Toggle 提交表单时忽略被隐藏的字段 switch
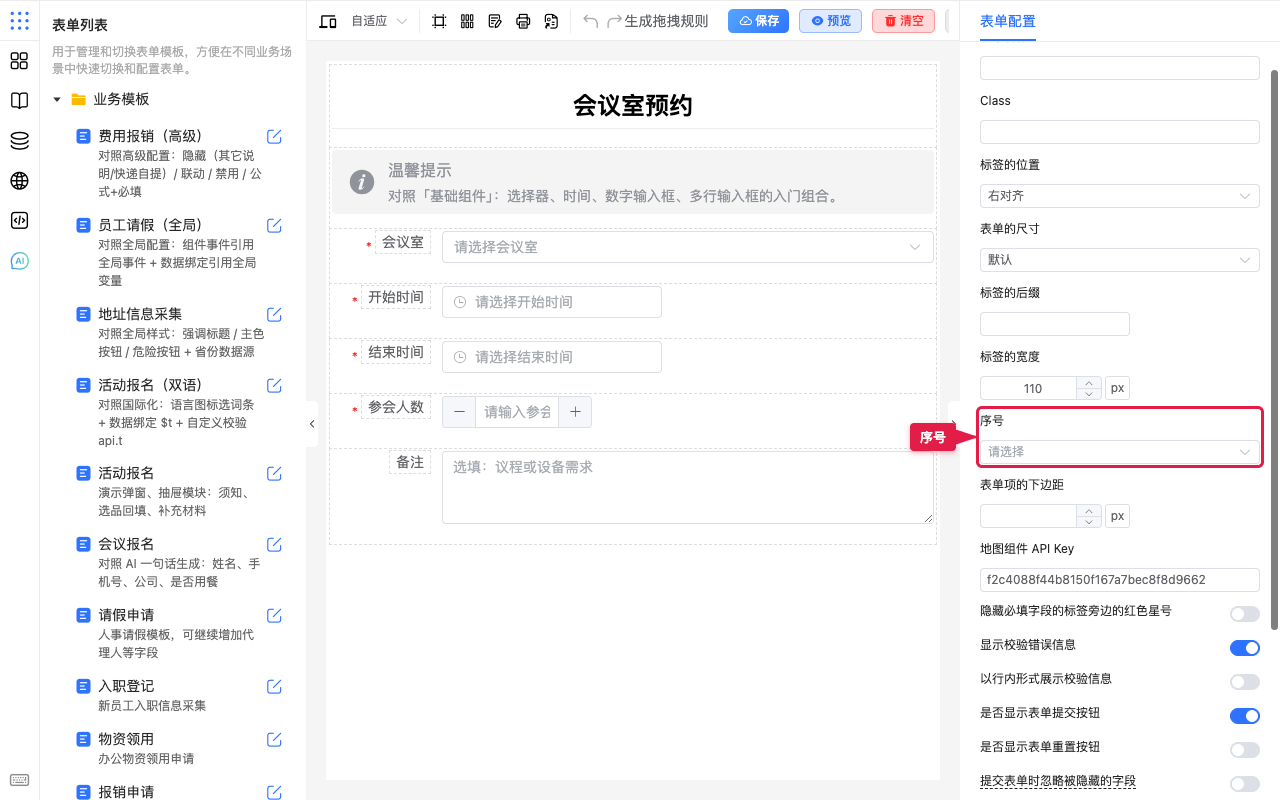 pyautogui.click(x=1245, y=784)
